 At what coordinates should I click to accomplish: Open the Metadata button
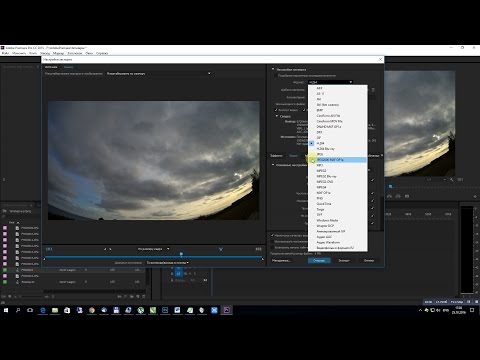(x=281, y=260)
